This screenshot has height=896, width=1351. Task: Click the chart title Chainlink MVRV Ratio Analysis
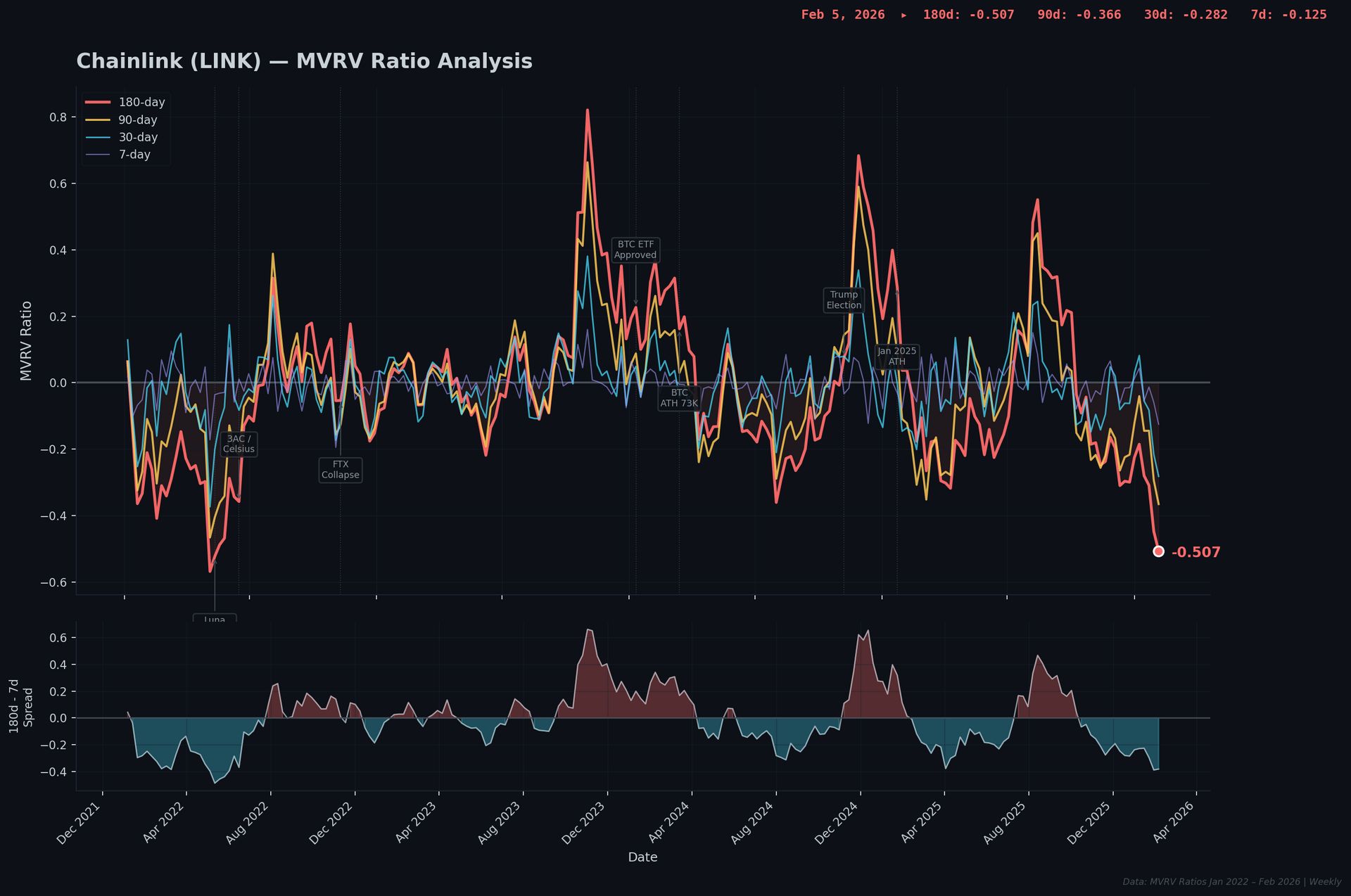pyautogui.click(x=304, y=61)
